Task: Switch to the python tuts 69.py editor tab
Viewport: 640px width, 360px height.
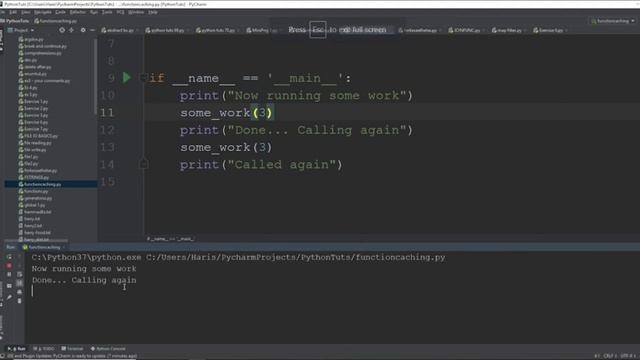Action: [167, 30]
